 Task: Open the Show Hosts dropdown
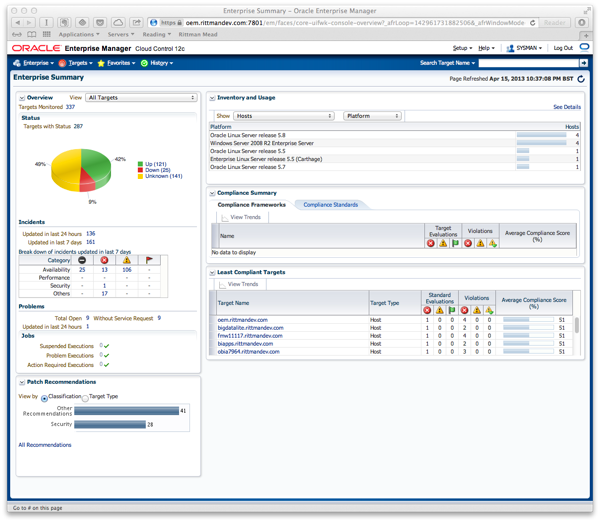(x=284, y=116)
